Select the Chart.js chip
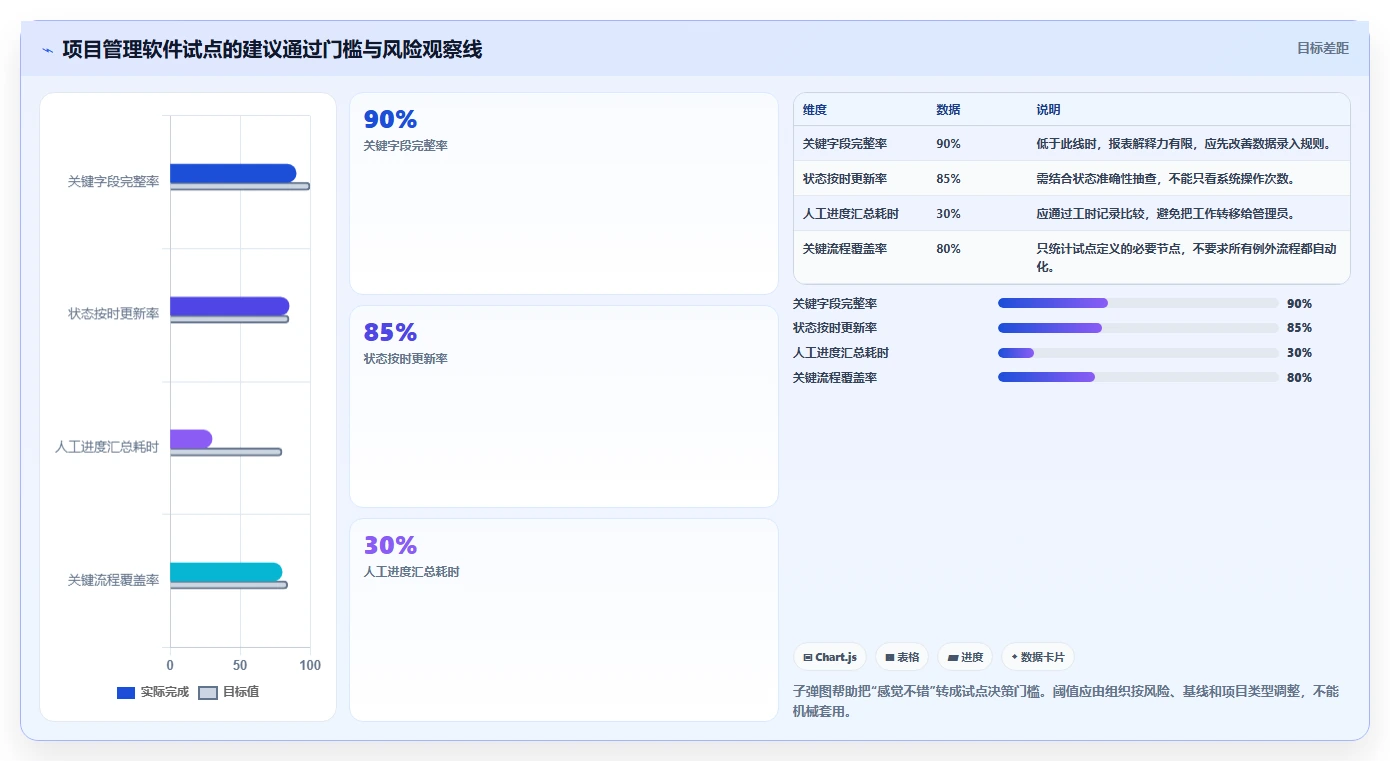The image size is (1390, 761). (x=830, y=657)
